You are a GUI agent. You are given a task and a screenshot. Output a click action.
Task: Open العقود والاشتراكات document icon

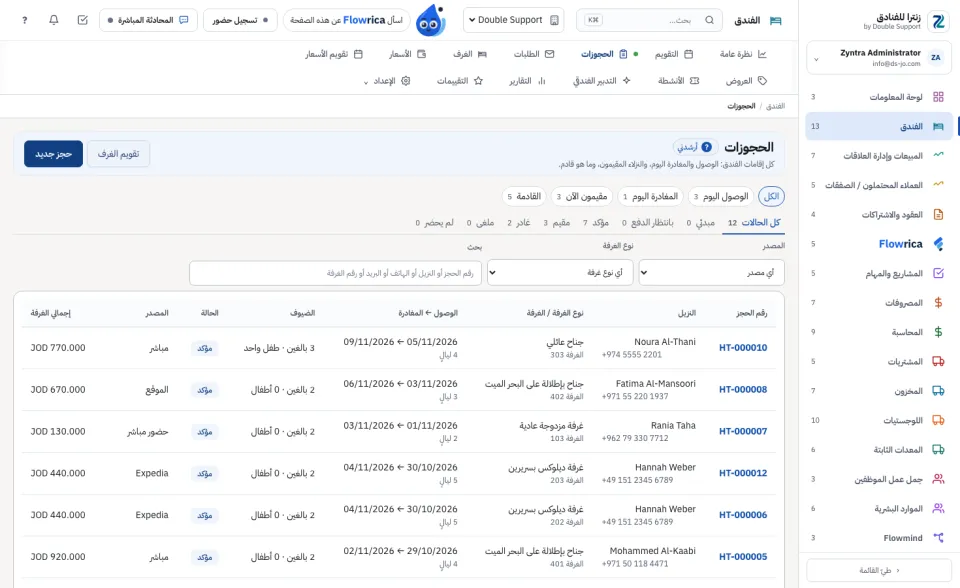(938, 214)
